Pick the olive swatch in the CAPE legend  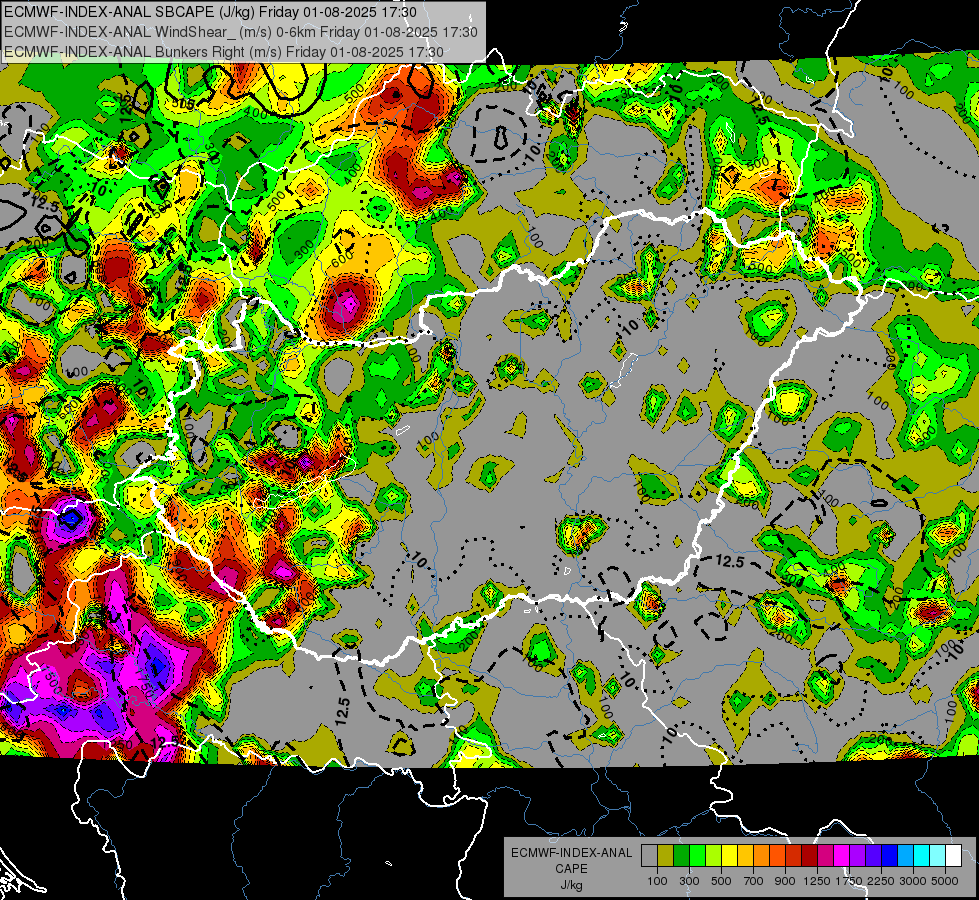point(666,855)
